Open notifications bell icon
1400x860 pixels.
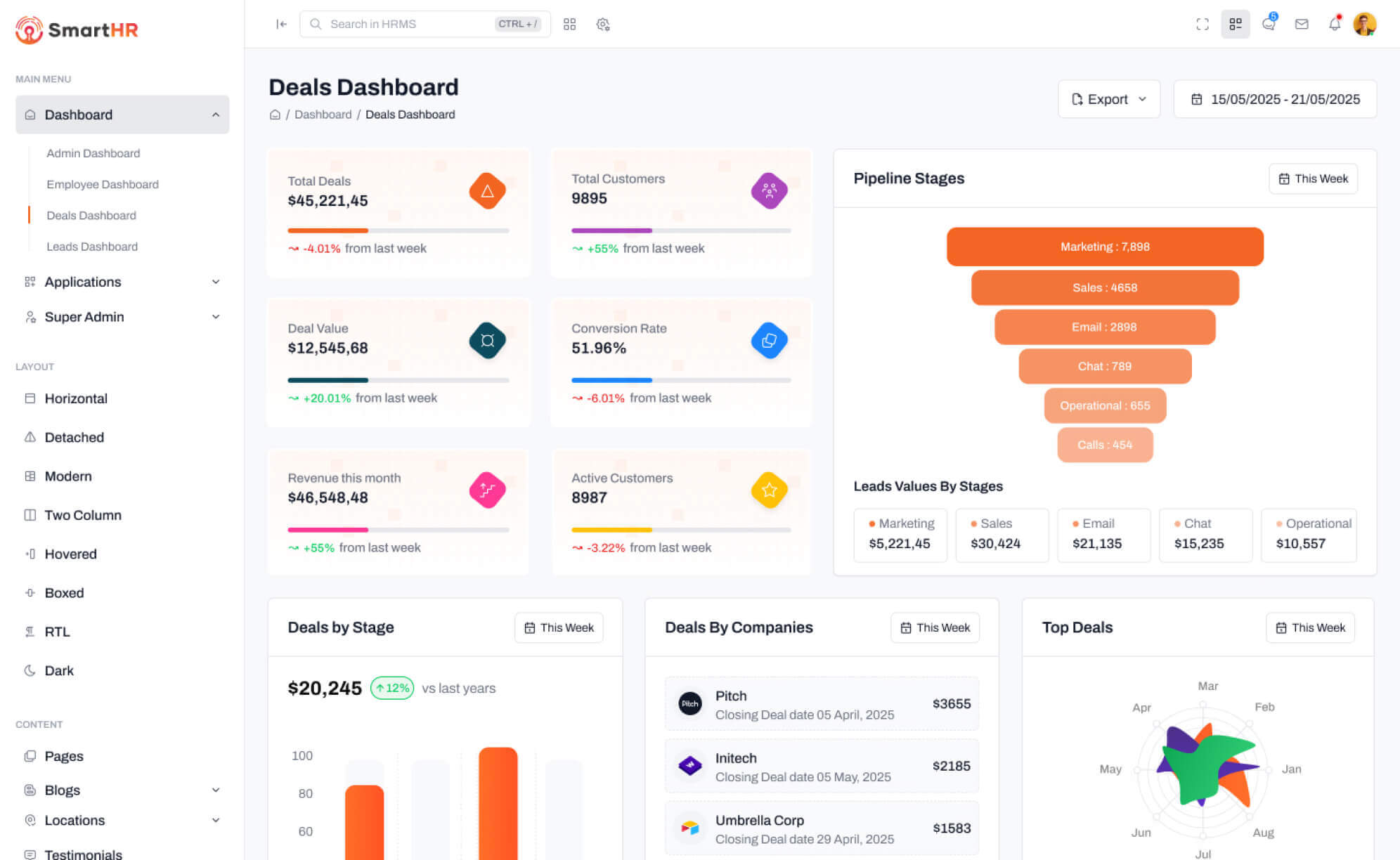click(1334, 24)
